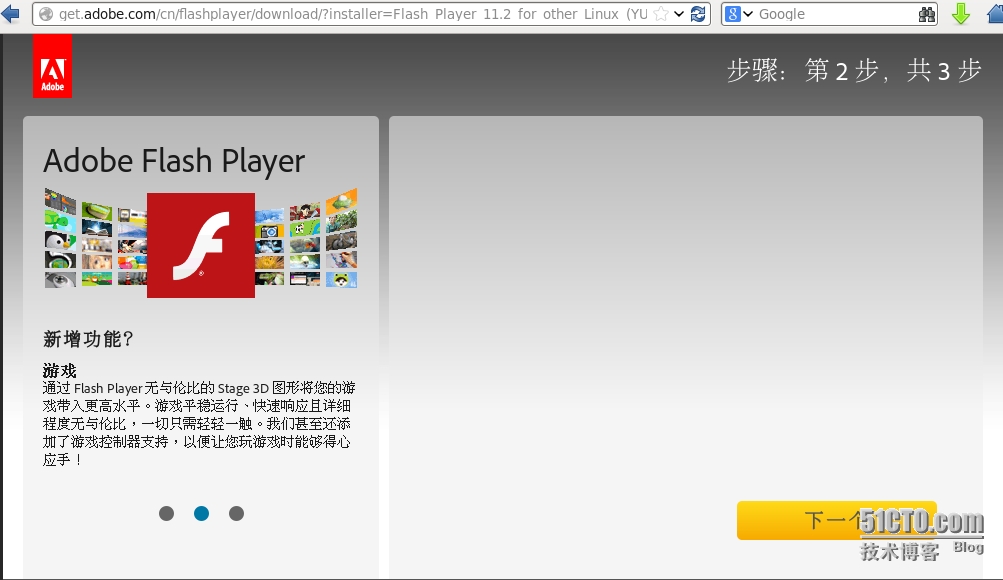Click the 游戏 subheading
Screen dimensions: 1003x580
[59, 371]
